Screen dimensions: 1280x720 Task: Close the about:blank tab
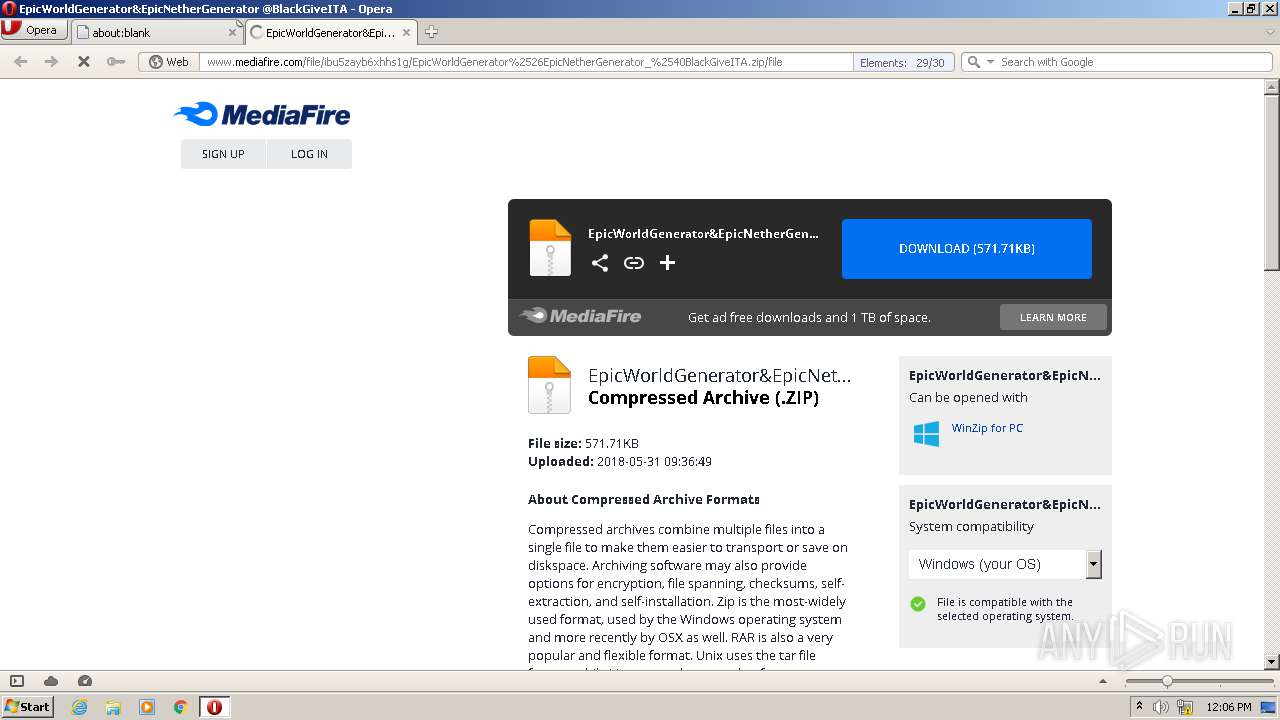tap(232, 32)
